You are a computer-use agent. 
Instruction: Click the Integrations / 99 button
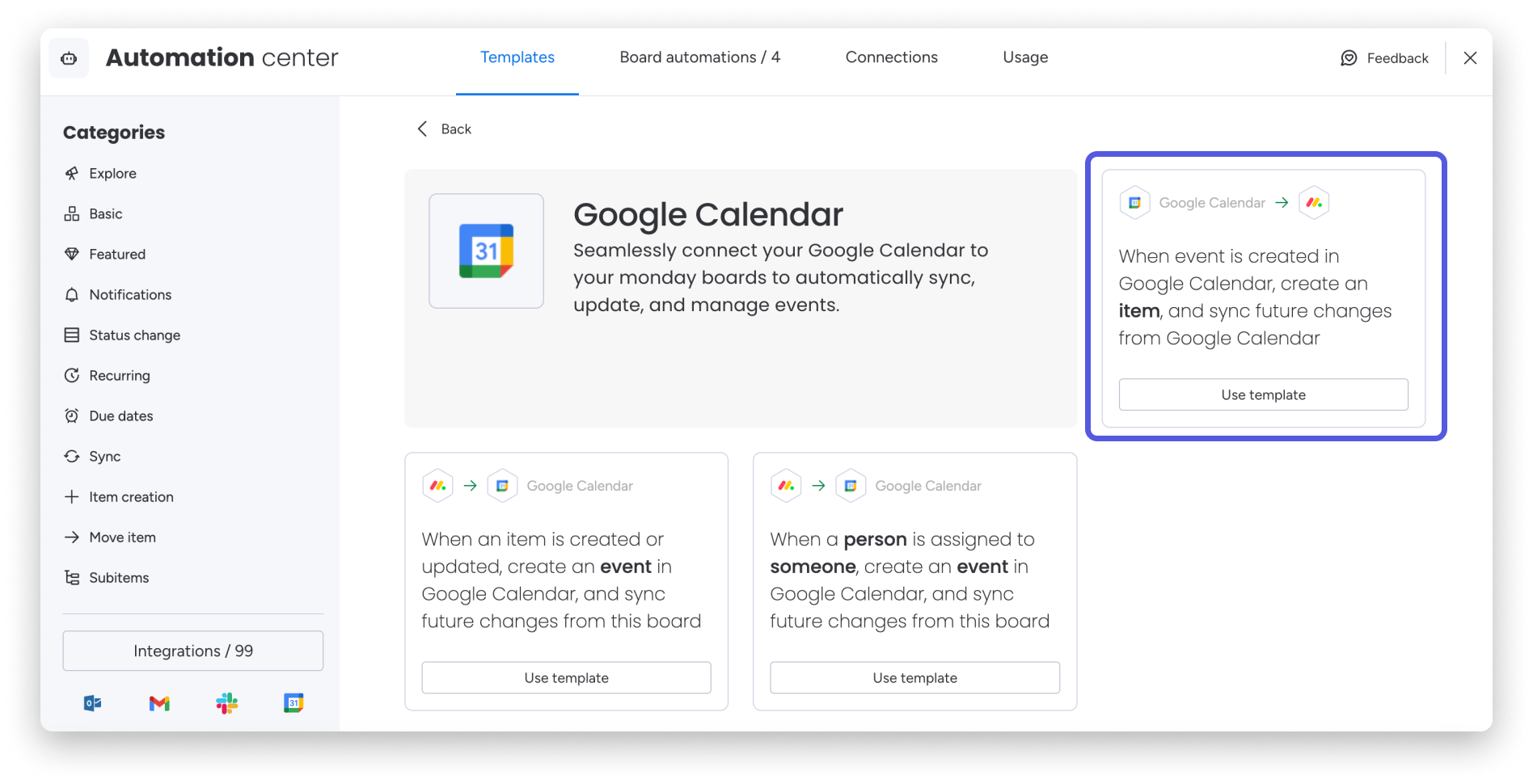tap(193, 651)
